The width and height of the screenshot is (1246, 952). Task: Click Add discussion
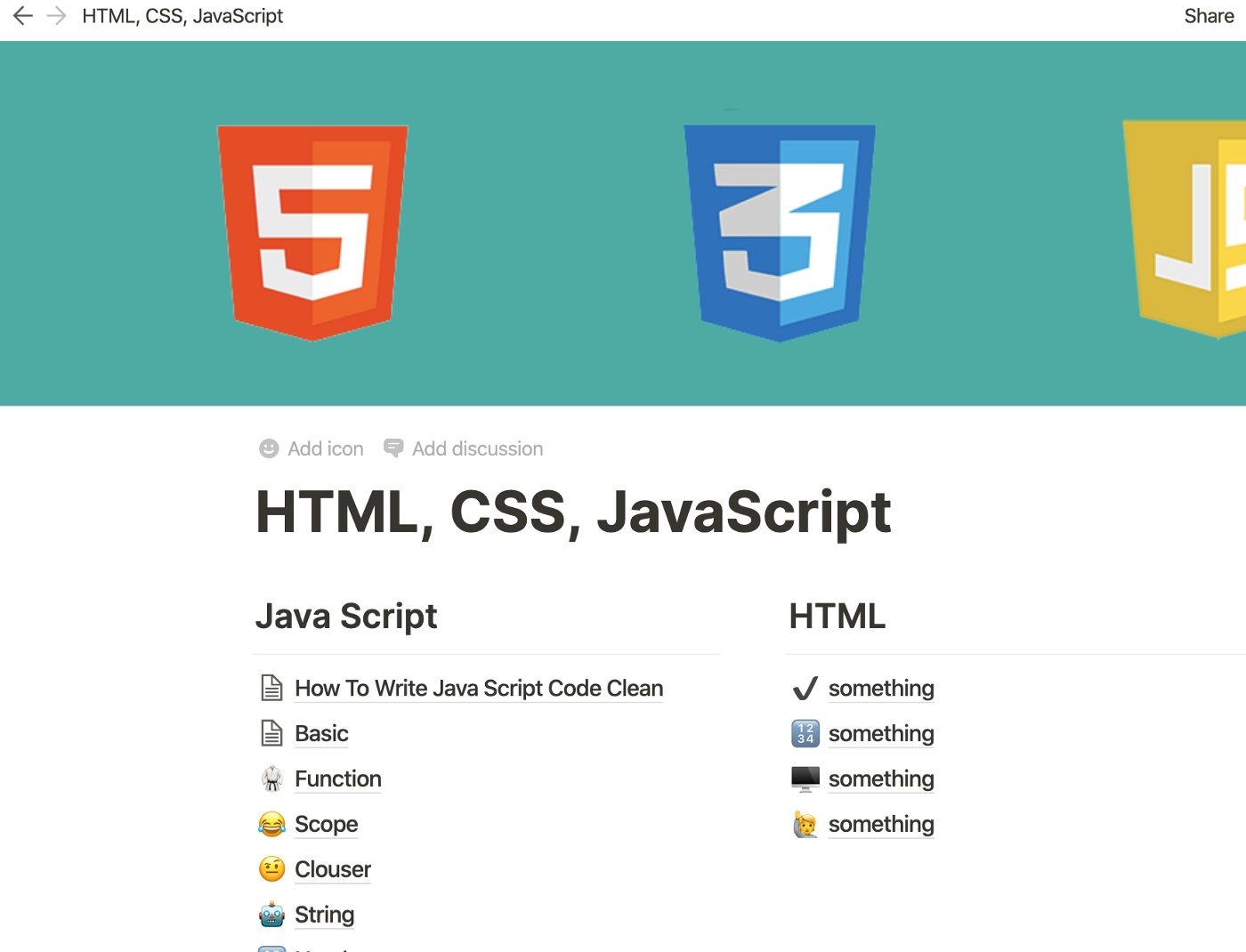click(x=464, y=448)
